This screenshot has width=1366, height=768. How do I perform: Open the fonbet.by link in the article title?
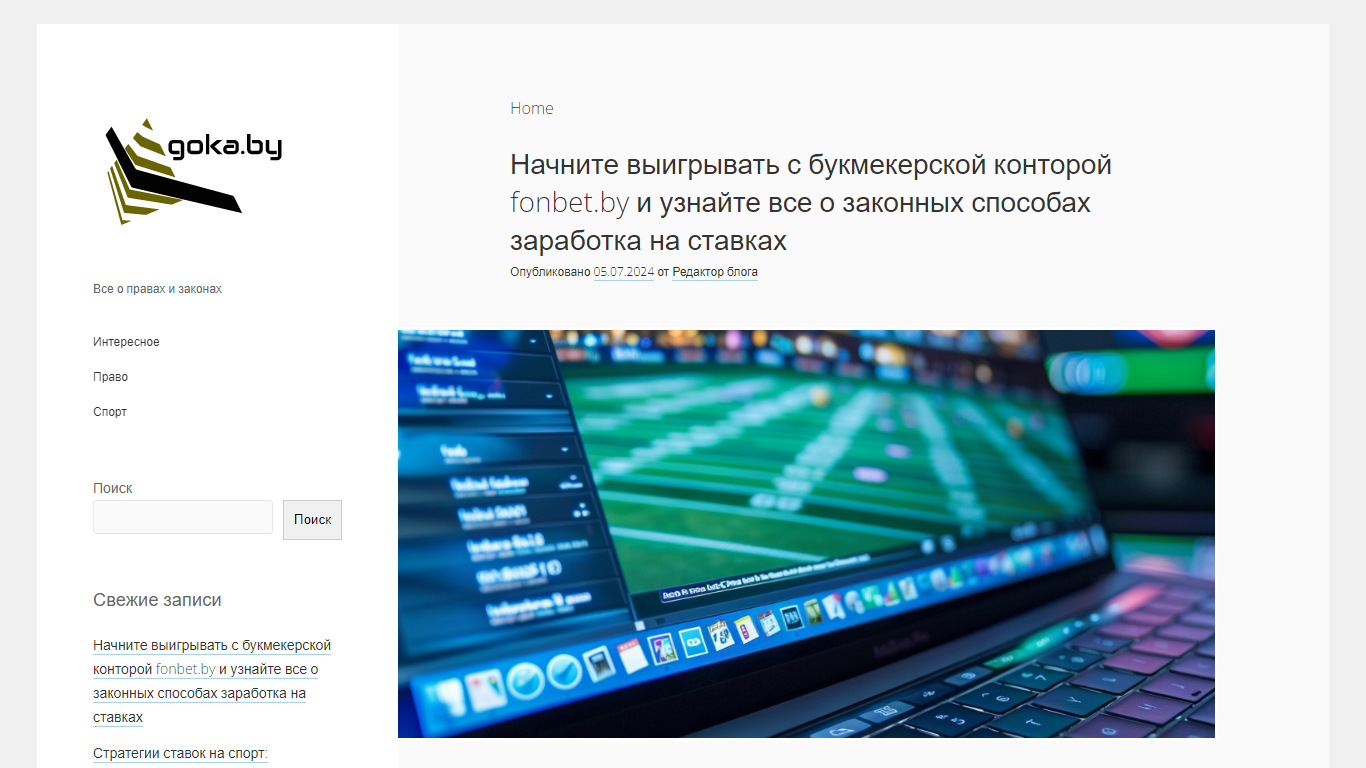tap(569, 203)
